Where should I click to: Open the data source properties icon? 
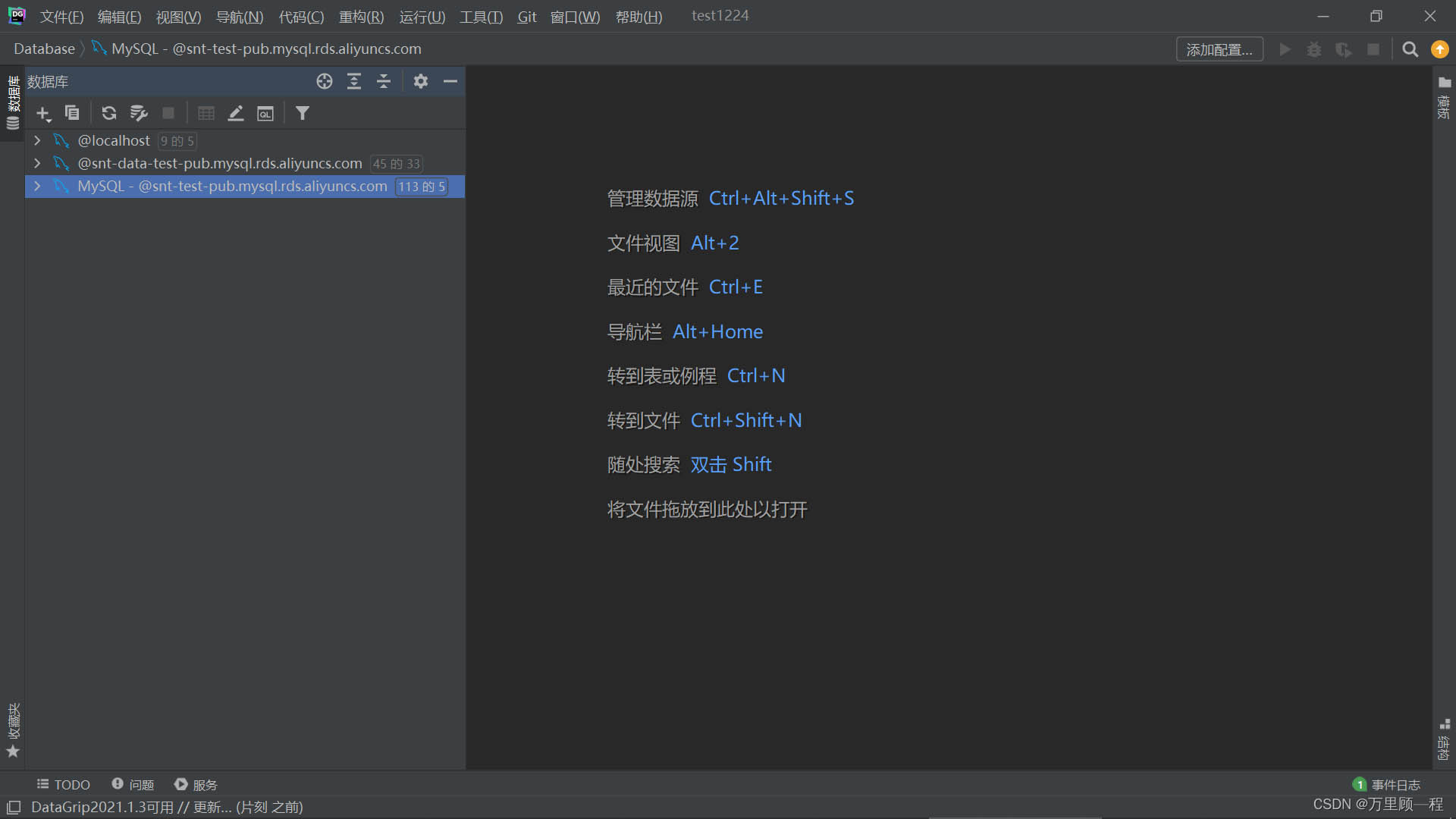click(138, 113)
